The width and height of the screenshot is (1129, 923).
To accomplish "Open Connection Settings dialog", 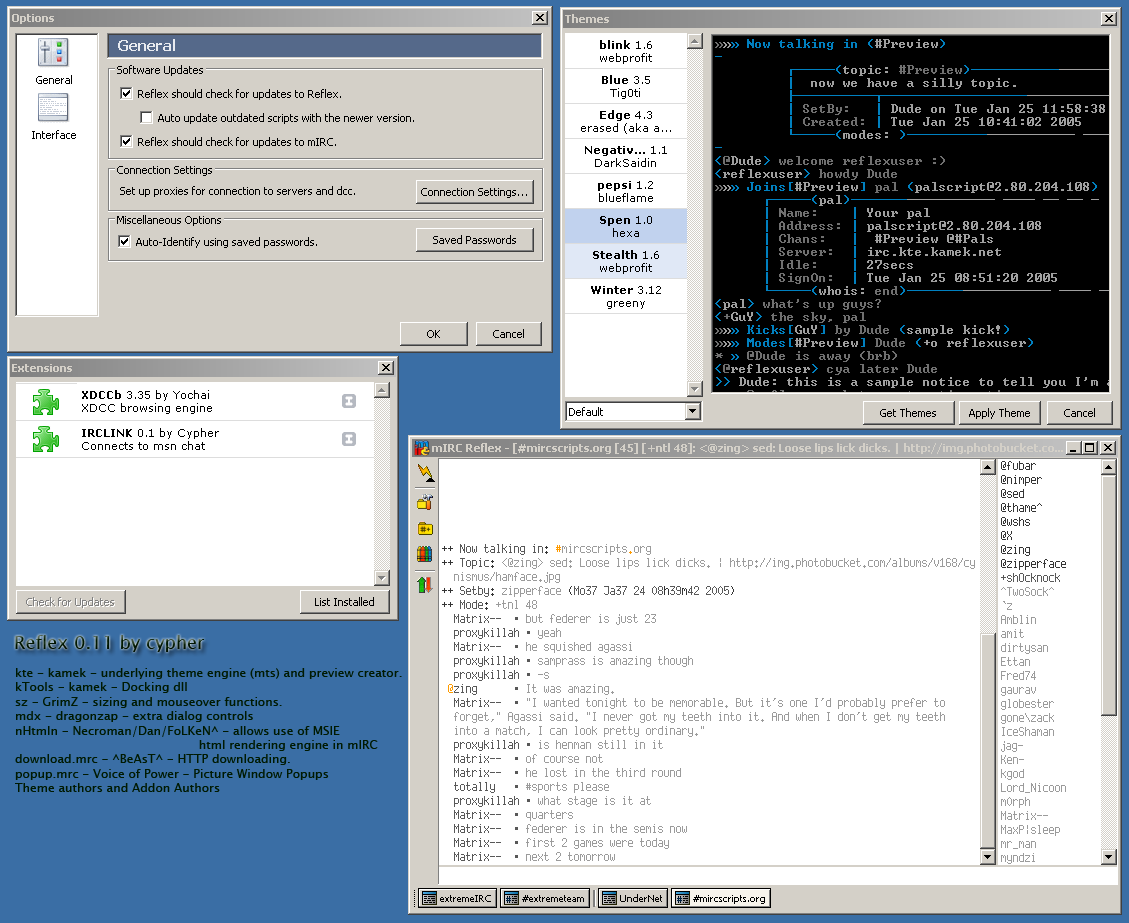I will point(474,192).
